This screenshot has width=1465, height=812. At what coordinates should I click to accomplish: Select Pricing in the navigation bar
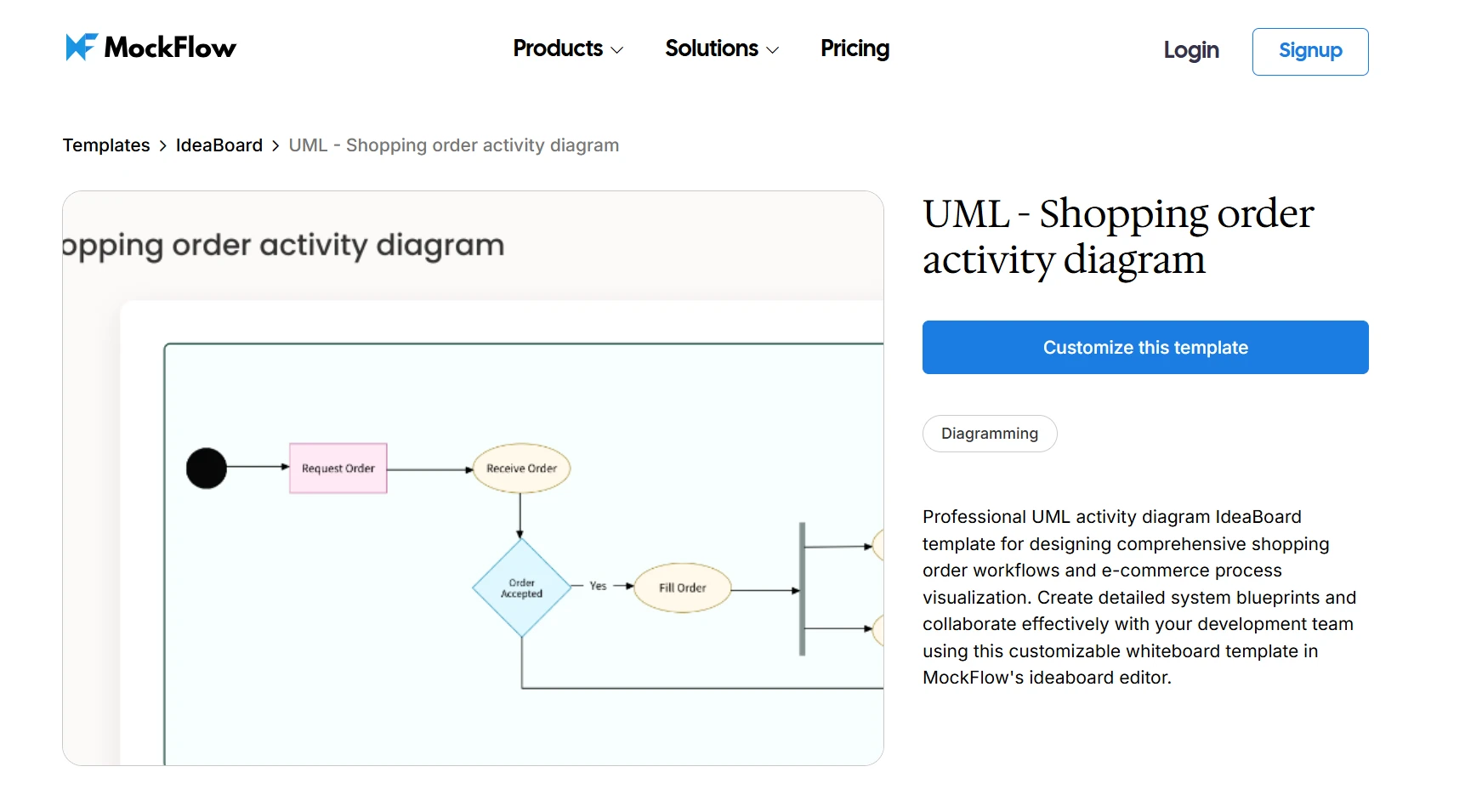(854, 48)
